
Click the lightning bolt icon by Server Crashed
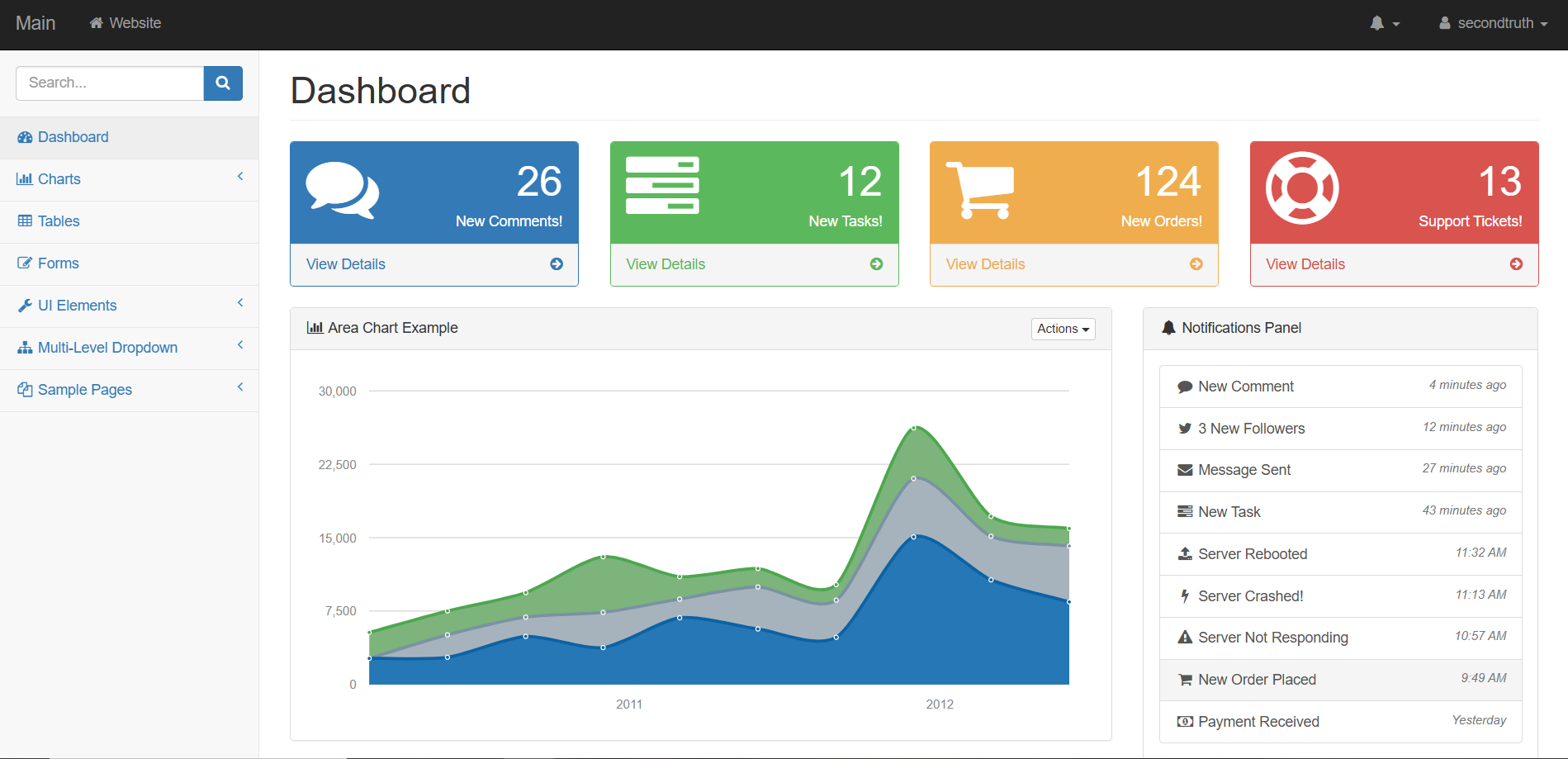(1185, 596)
